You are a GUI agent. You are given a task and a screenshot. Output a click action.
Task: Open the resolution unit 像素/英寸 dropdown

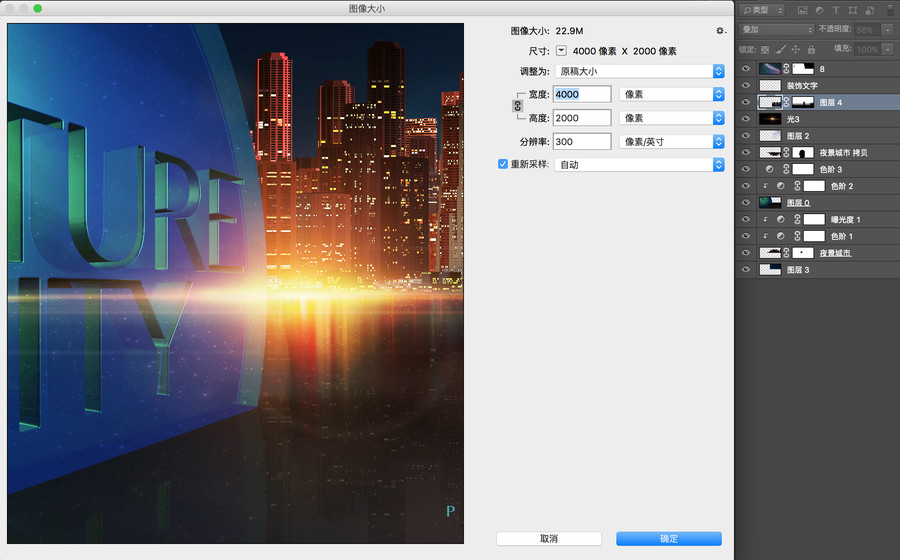(x=672, y=142)
